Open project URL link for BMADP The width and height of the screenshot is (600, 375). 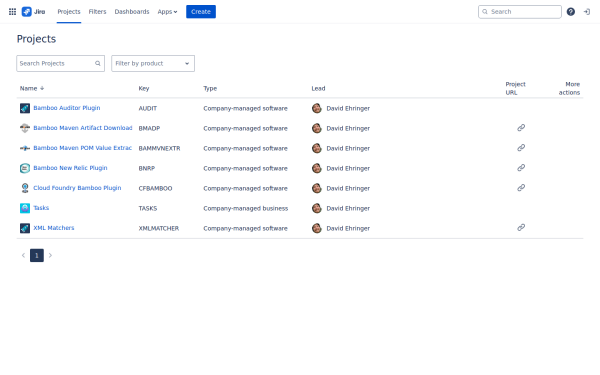521,128
